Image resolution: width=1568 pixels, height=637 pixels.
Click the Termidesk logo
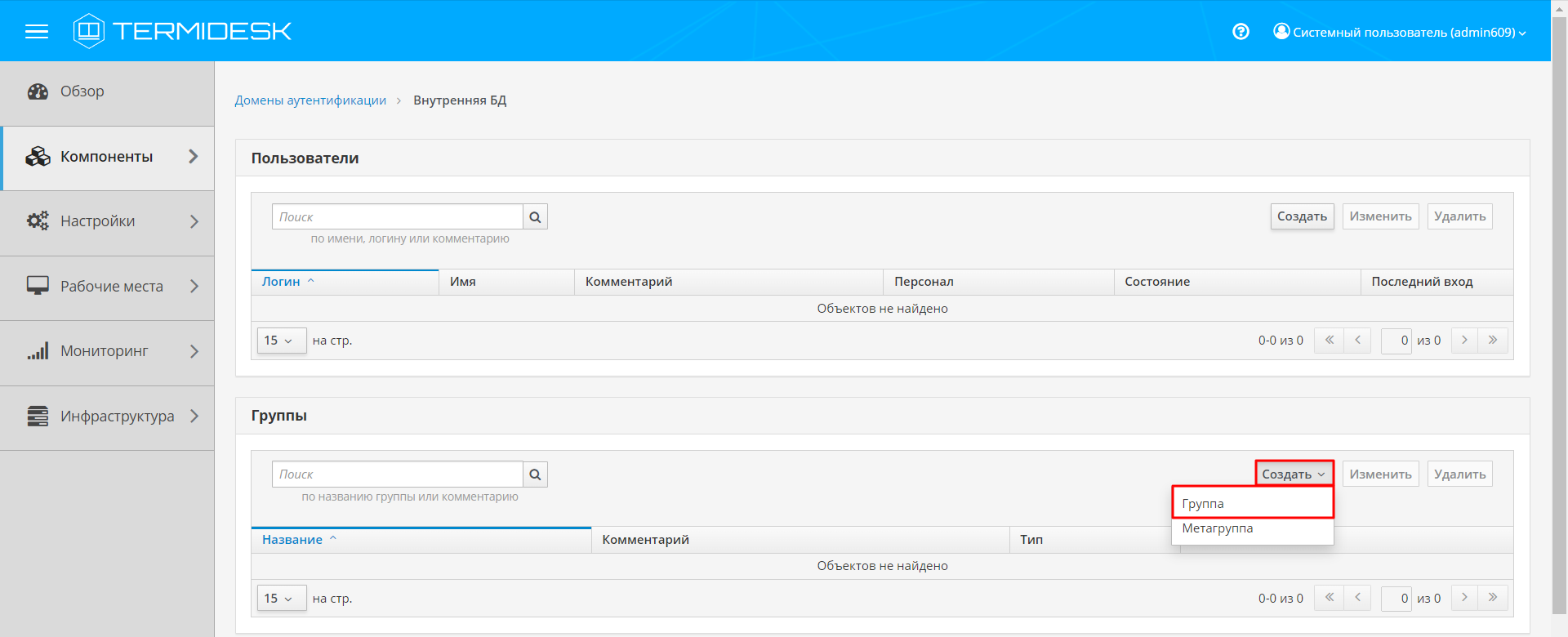pyautogui.click(x=182, y=31)
